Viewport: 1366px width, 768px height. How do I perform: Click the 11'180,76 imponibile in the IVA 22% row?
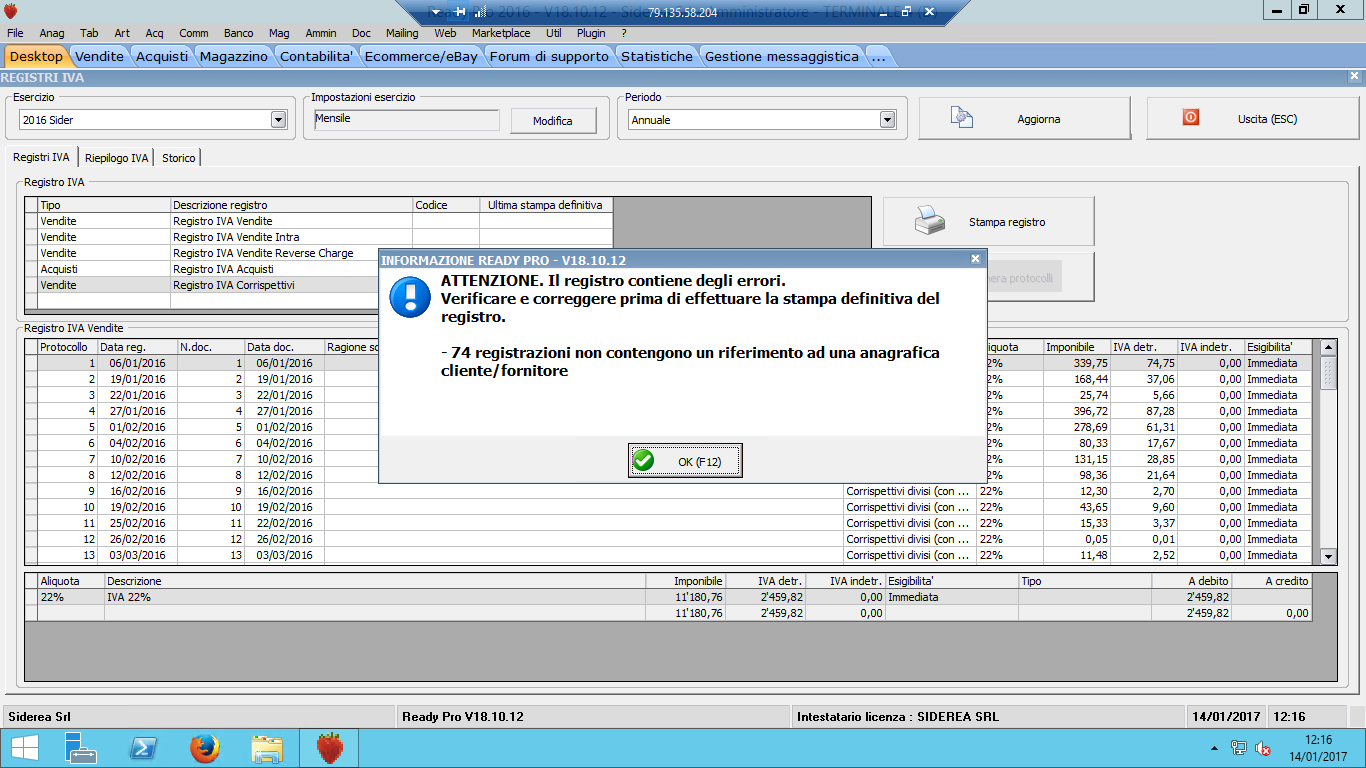click(700, 597)
